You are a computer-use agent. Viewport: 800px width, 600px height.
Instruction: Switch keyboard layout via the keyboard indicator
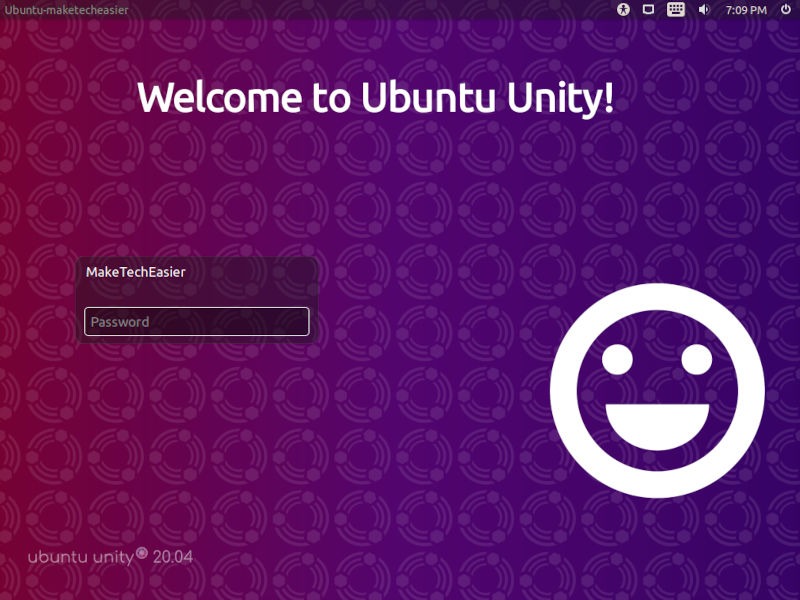click(678, 11)
